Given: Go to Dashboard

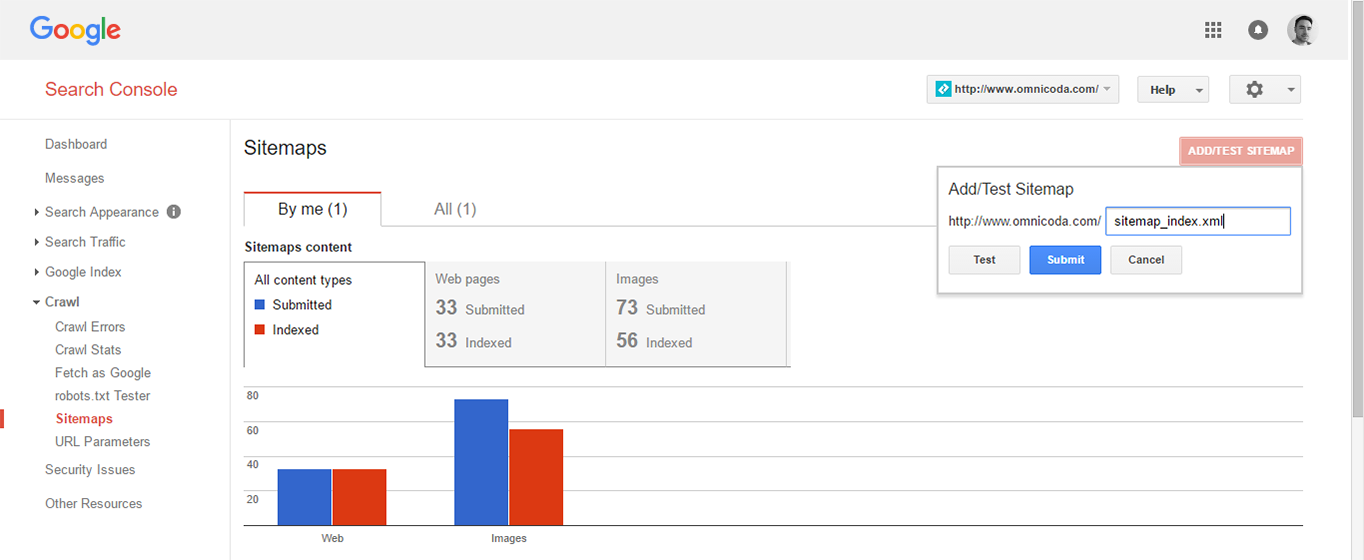Looking at the screenshot, I should tap(76, 144).
